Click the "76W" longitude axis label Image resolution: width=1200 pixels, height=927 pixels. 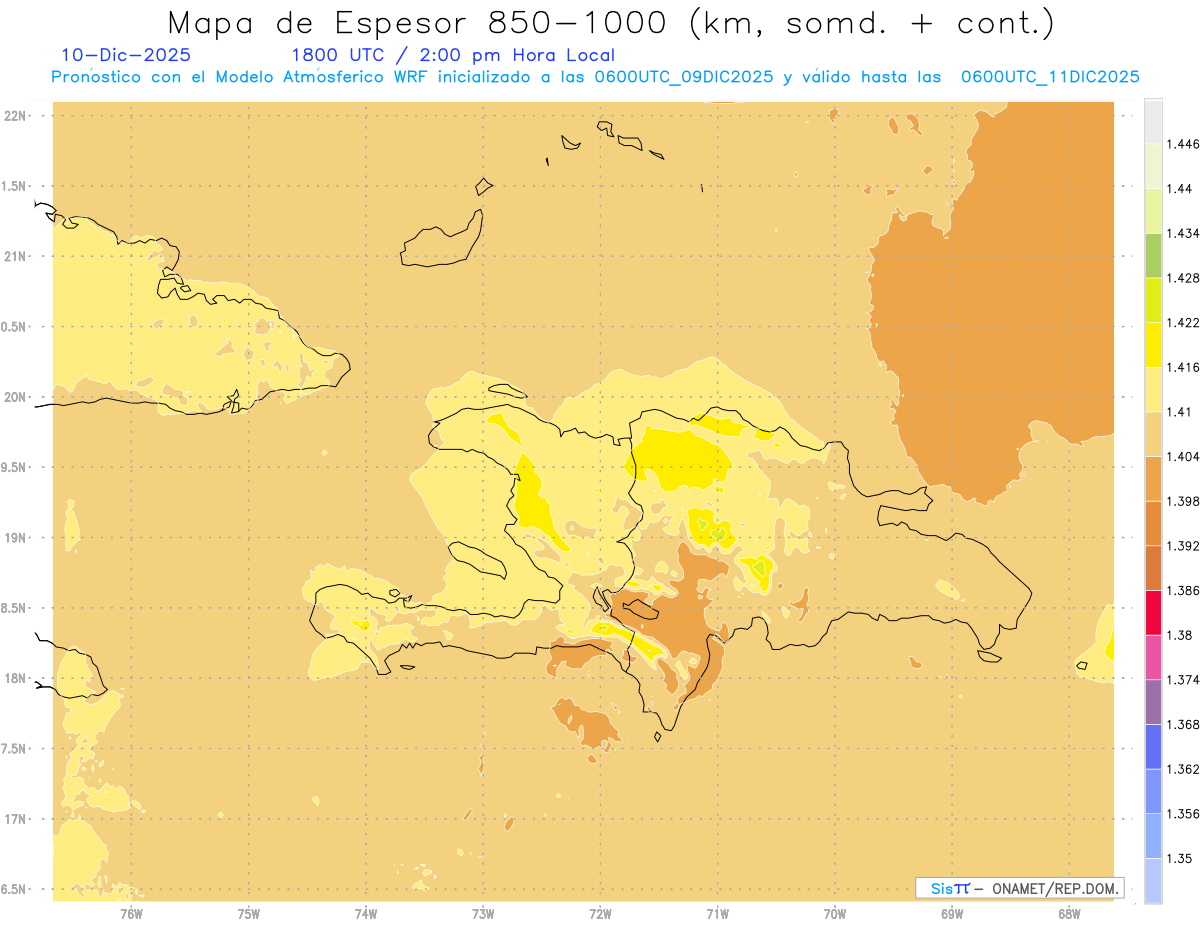coord(131,913)
